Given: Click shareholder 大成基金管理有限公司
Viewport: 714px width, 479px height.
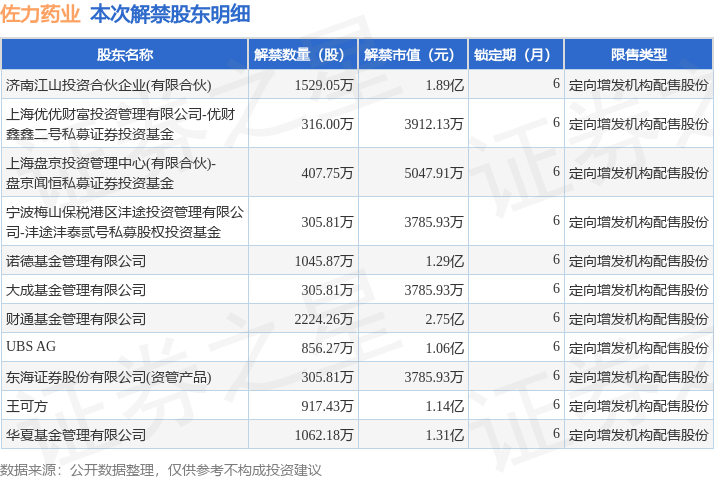Looking at the screenshot, I should 76,290.
